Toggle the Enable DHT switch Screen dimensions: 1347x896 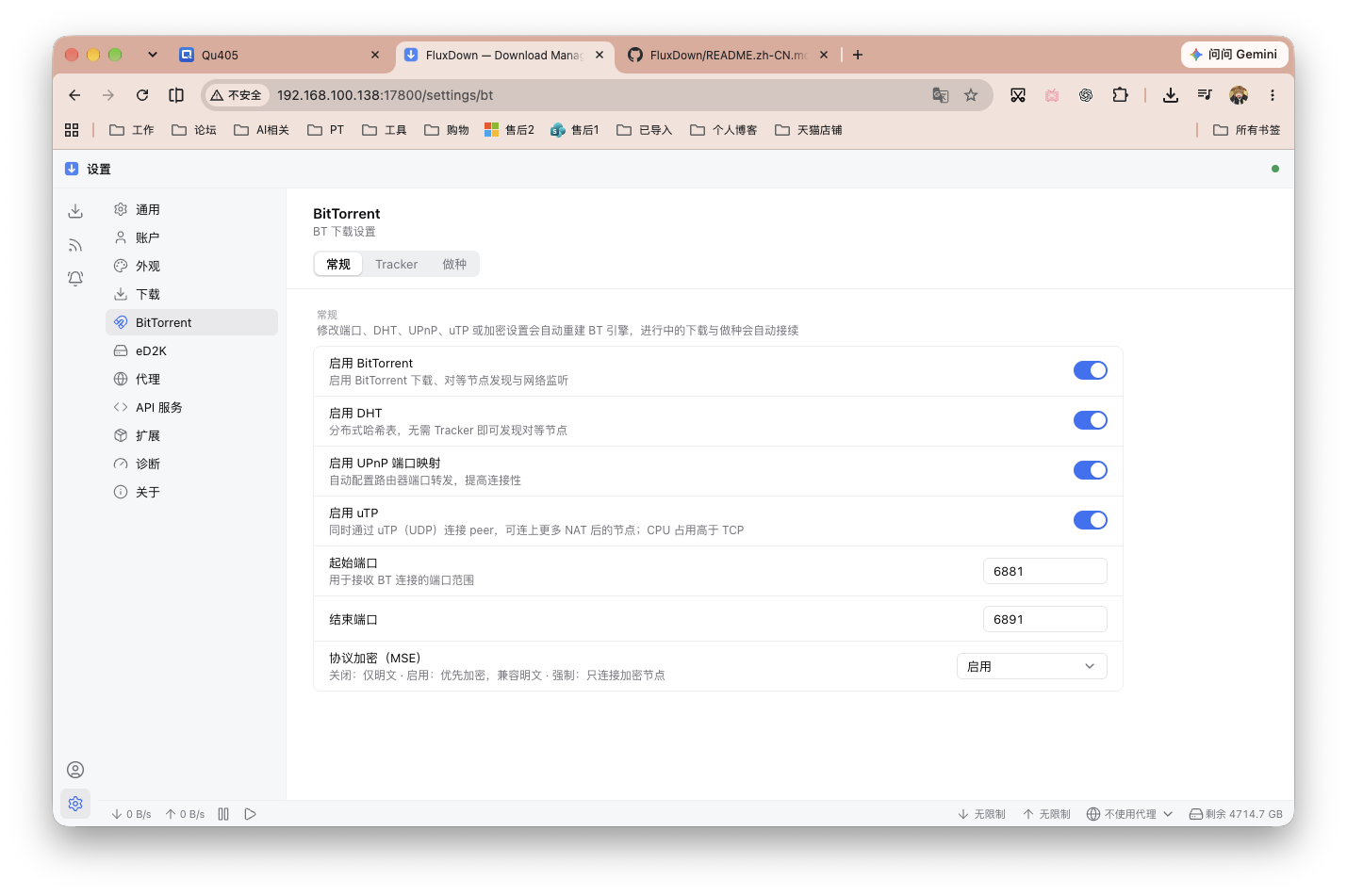tap(1091, 421)
